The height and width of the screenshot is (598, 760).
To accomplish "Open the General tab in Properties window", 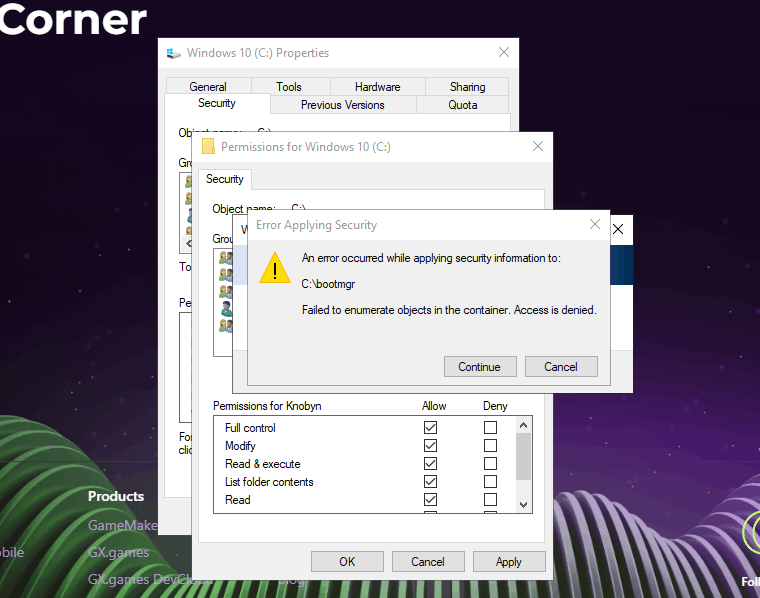I will pos(208,87).
